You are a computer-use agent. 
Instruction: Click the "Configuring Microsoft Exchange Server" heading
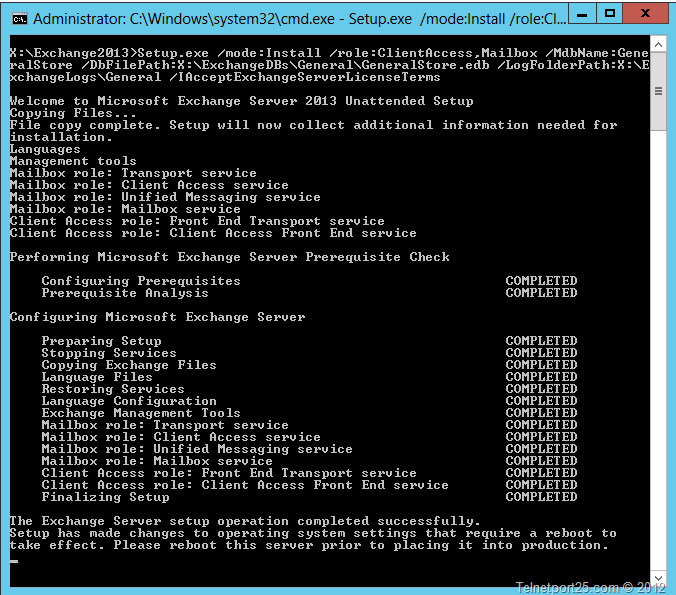[x=157, y=317]
